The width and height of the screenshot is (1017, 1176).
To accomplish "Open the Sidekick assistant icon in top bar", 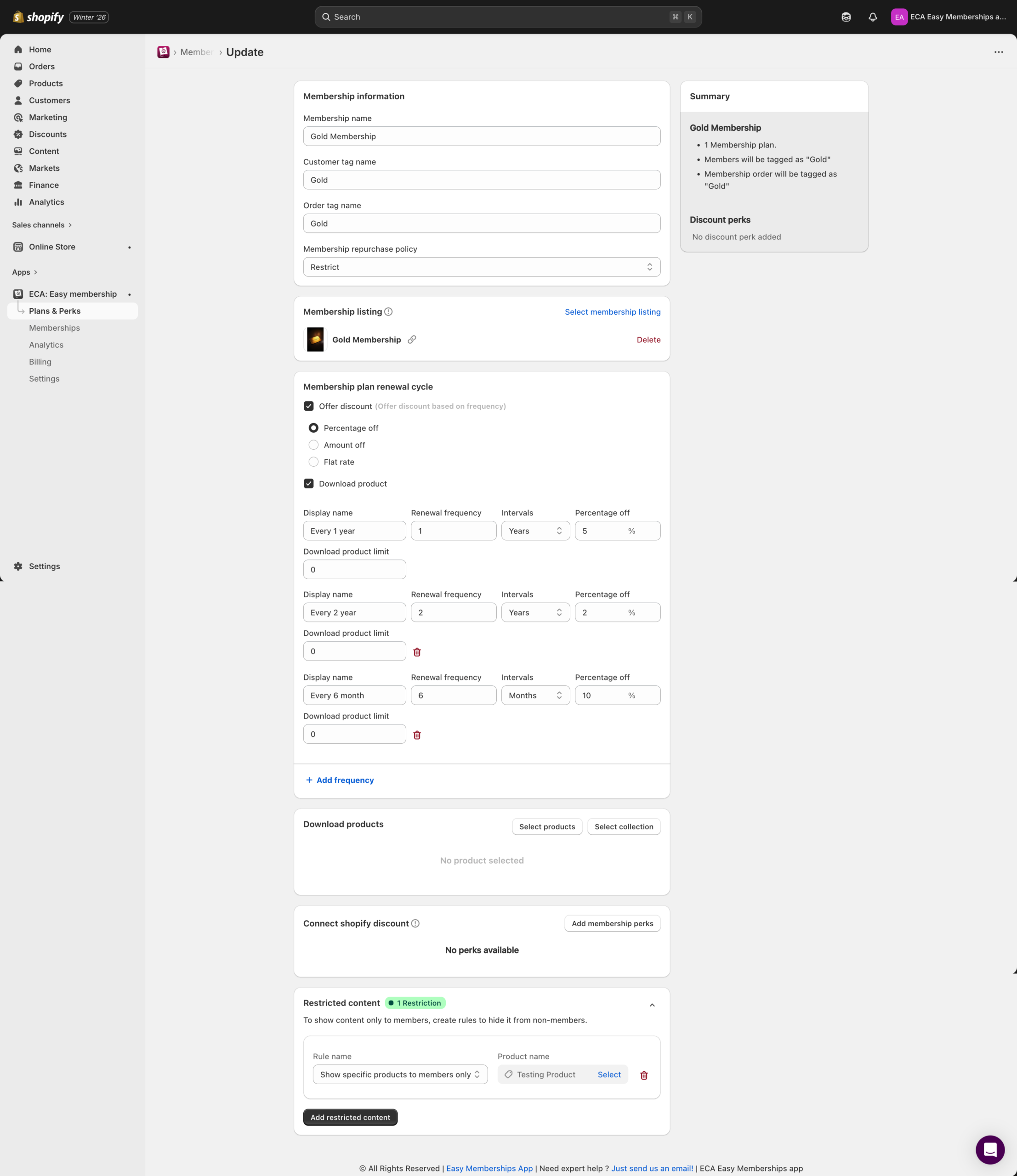I will [x=846, y=17].
